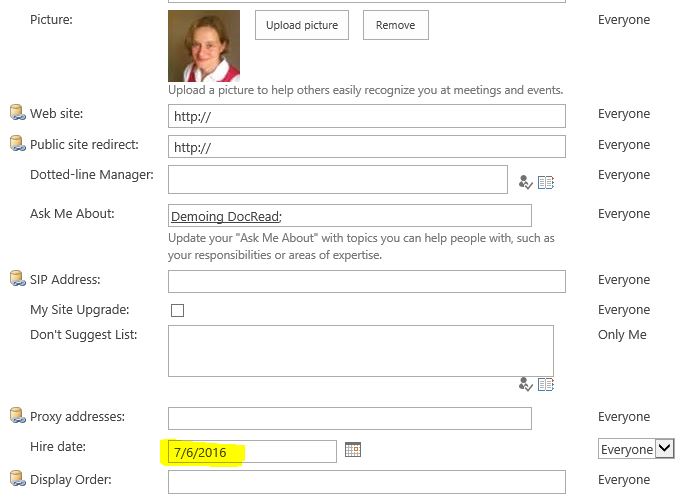This screenshot has width=697, height=501.
Task: Browse address book for Dotted-line Manager
Action: coord(546,182)
